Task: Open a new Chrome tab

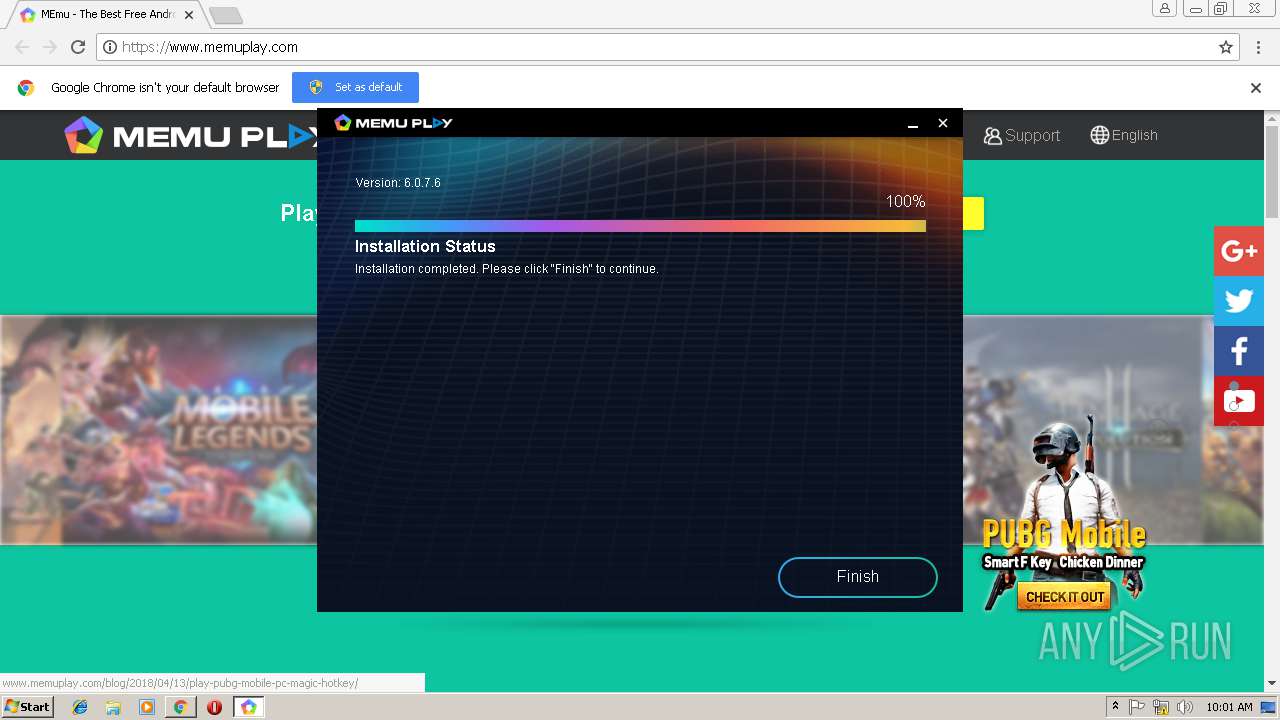Action: click(226, 16)
